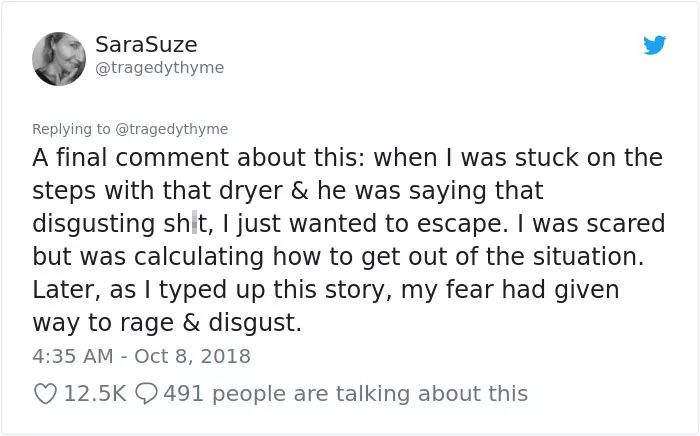Screen dimensions: 700x436
Task: Click the word 'disgusting' in the tweet
Action: click(94, 224)
